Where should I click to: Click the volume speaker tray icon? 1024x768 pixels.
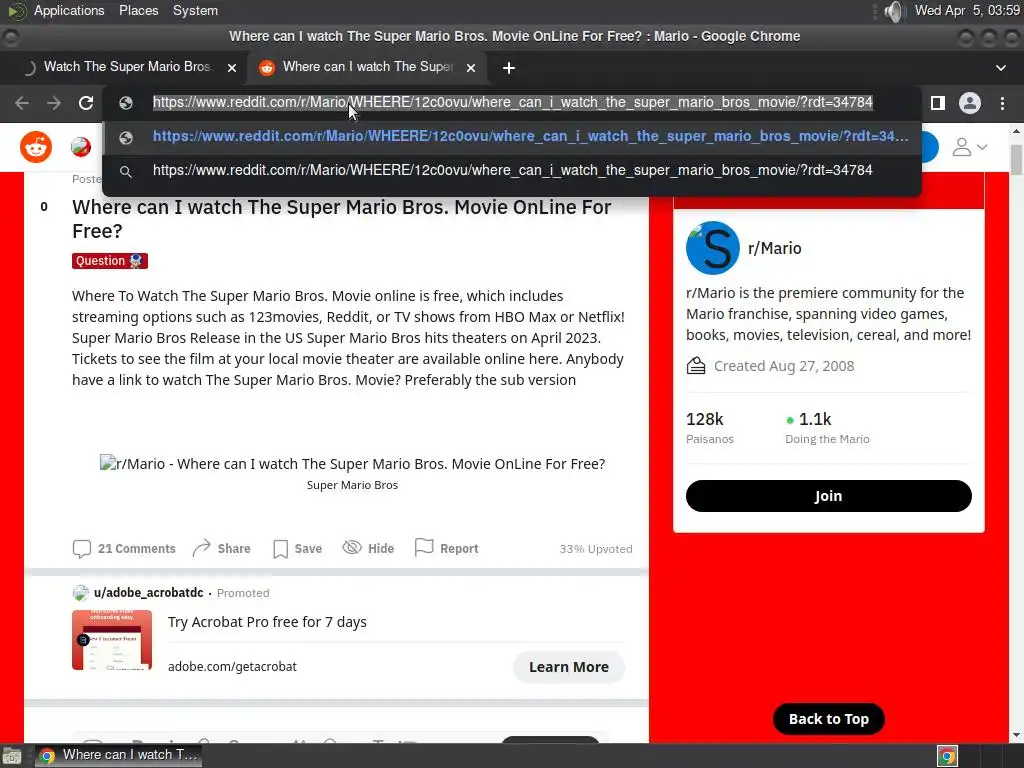[893, 11]
